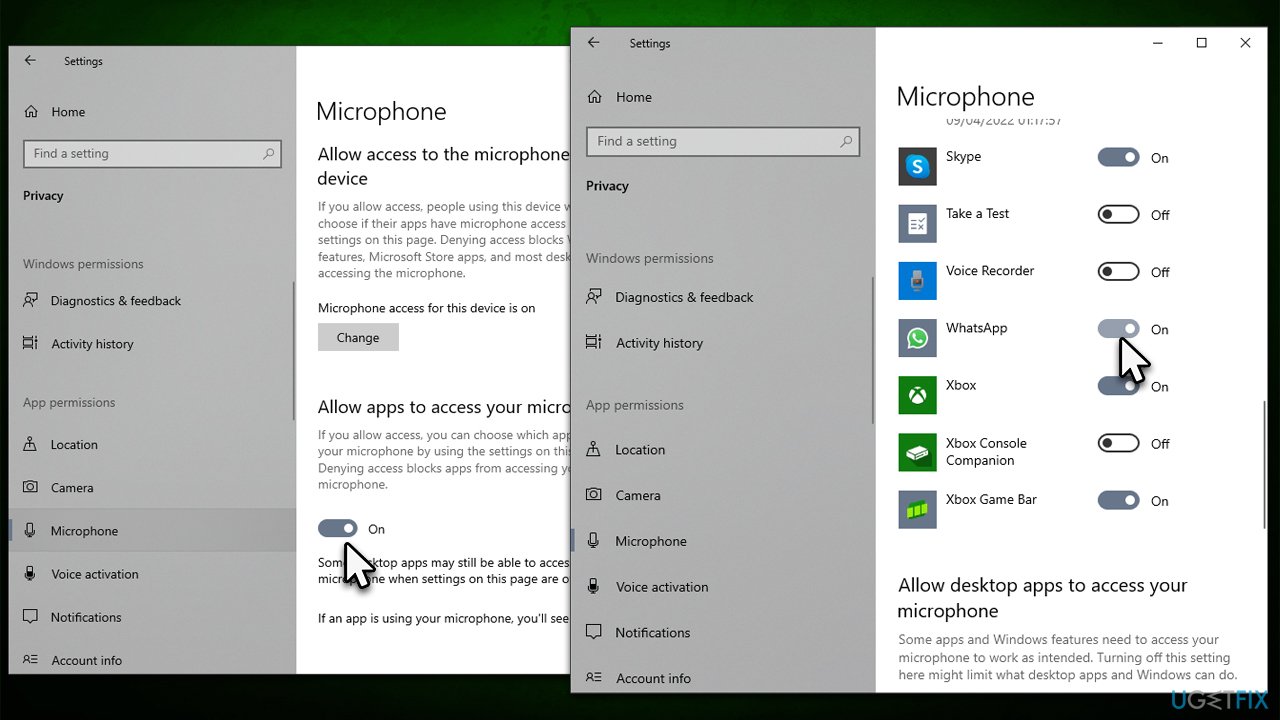Turn off the main microphone access toggle
Screen dimensions: 1280x720
[338, 528]
